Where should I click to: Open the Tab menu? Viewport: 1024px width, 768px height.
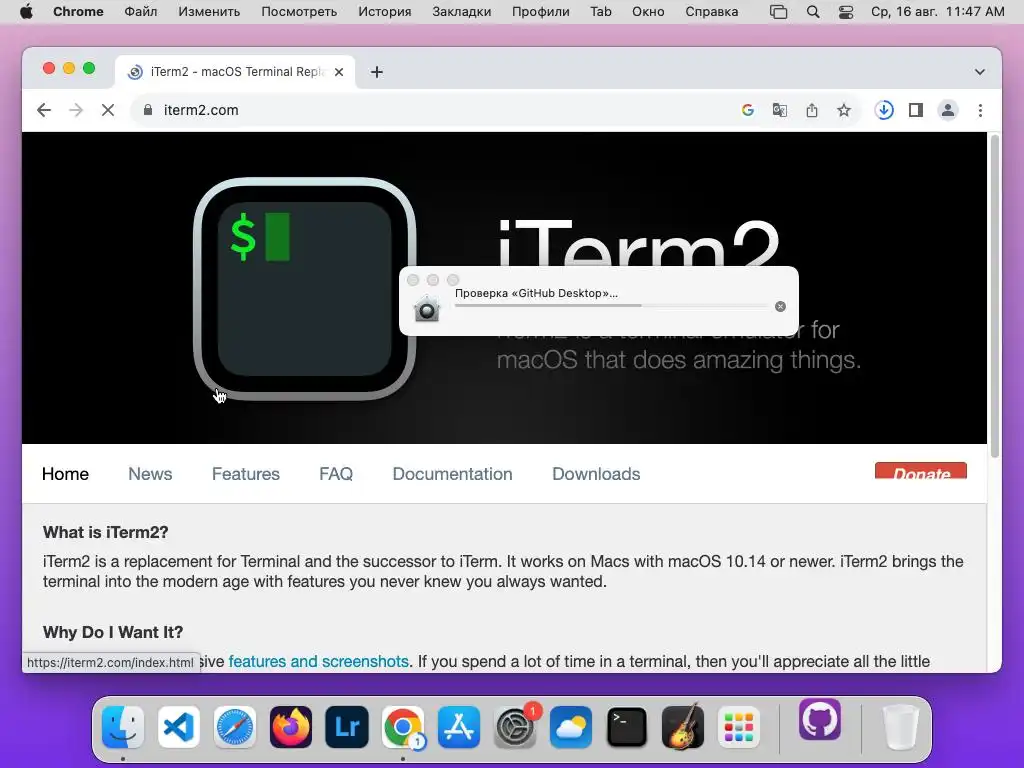tap(601, 12)
